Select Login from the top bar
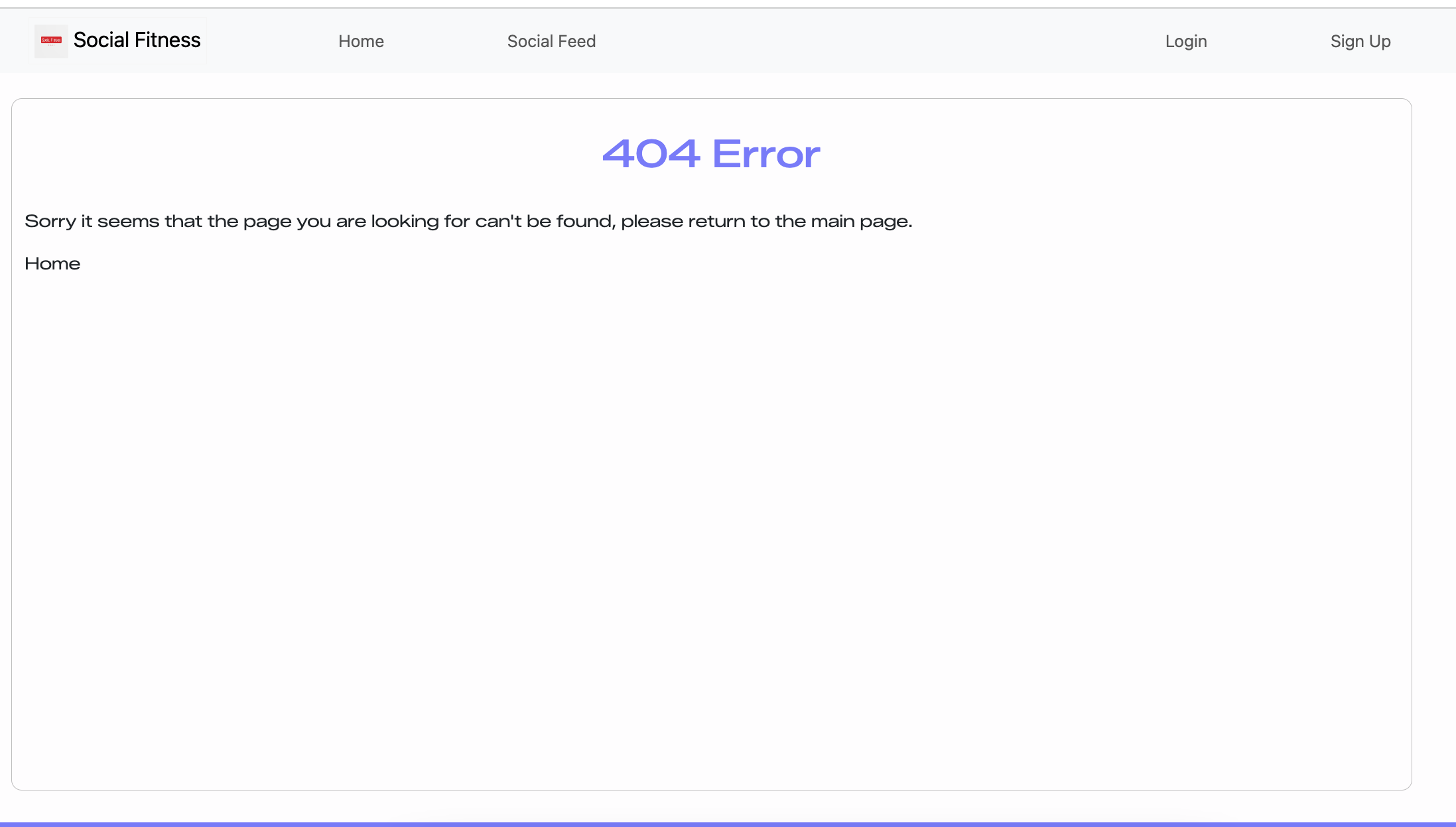The width and height of the screenshot is (1456, 827). [x=1186, y=40]
